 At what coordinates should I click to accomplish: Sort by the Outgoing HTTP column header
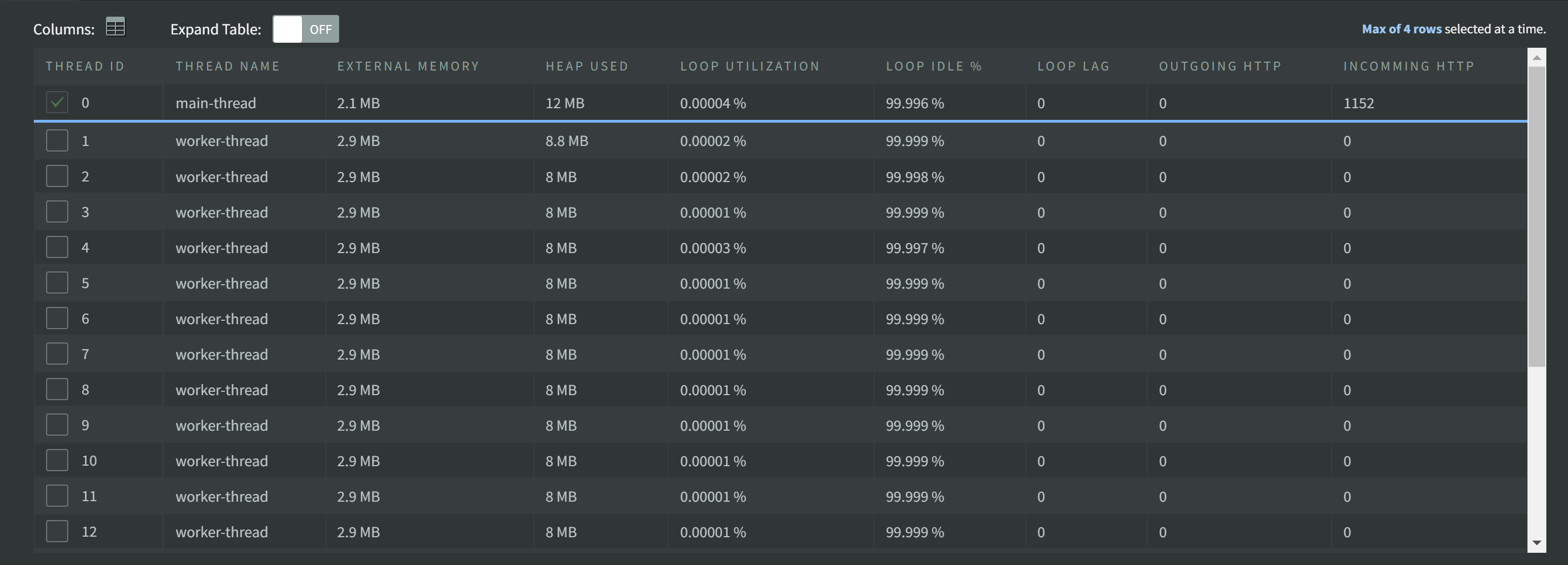(x=1221, y=65)
